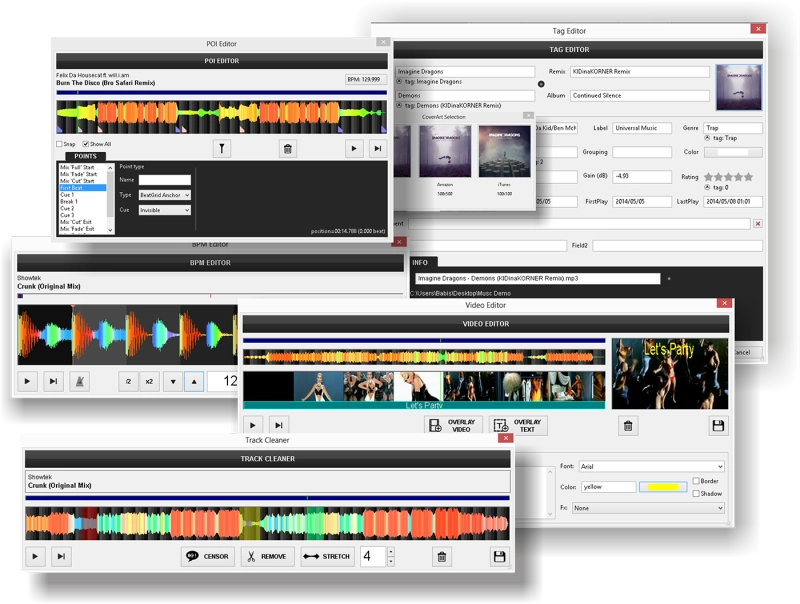
Task: Click the yellow color swatch in Video Editor
Action: [x=663, y=487]
